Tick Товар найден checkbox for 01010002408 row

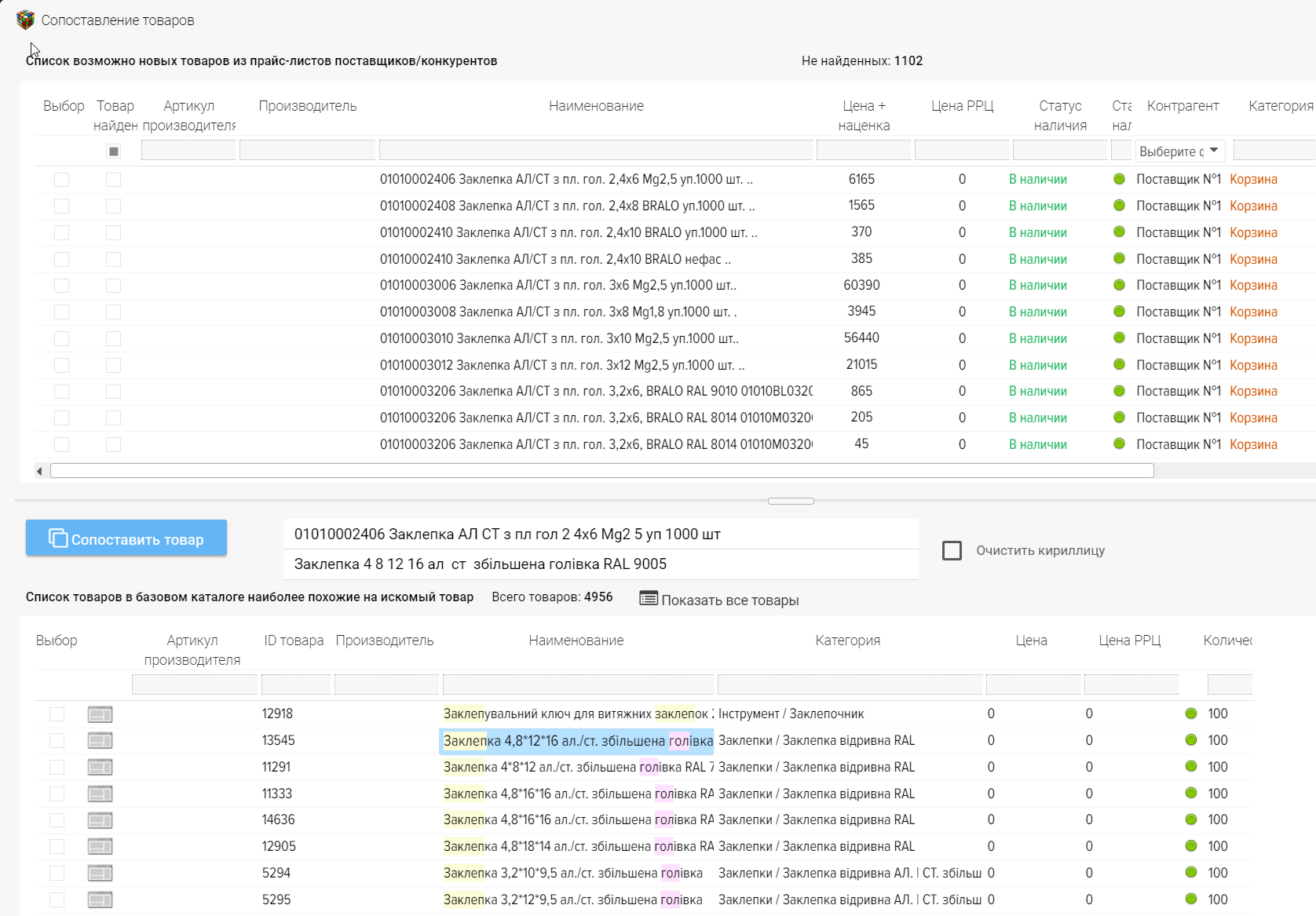click(x=113, y=206)
